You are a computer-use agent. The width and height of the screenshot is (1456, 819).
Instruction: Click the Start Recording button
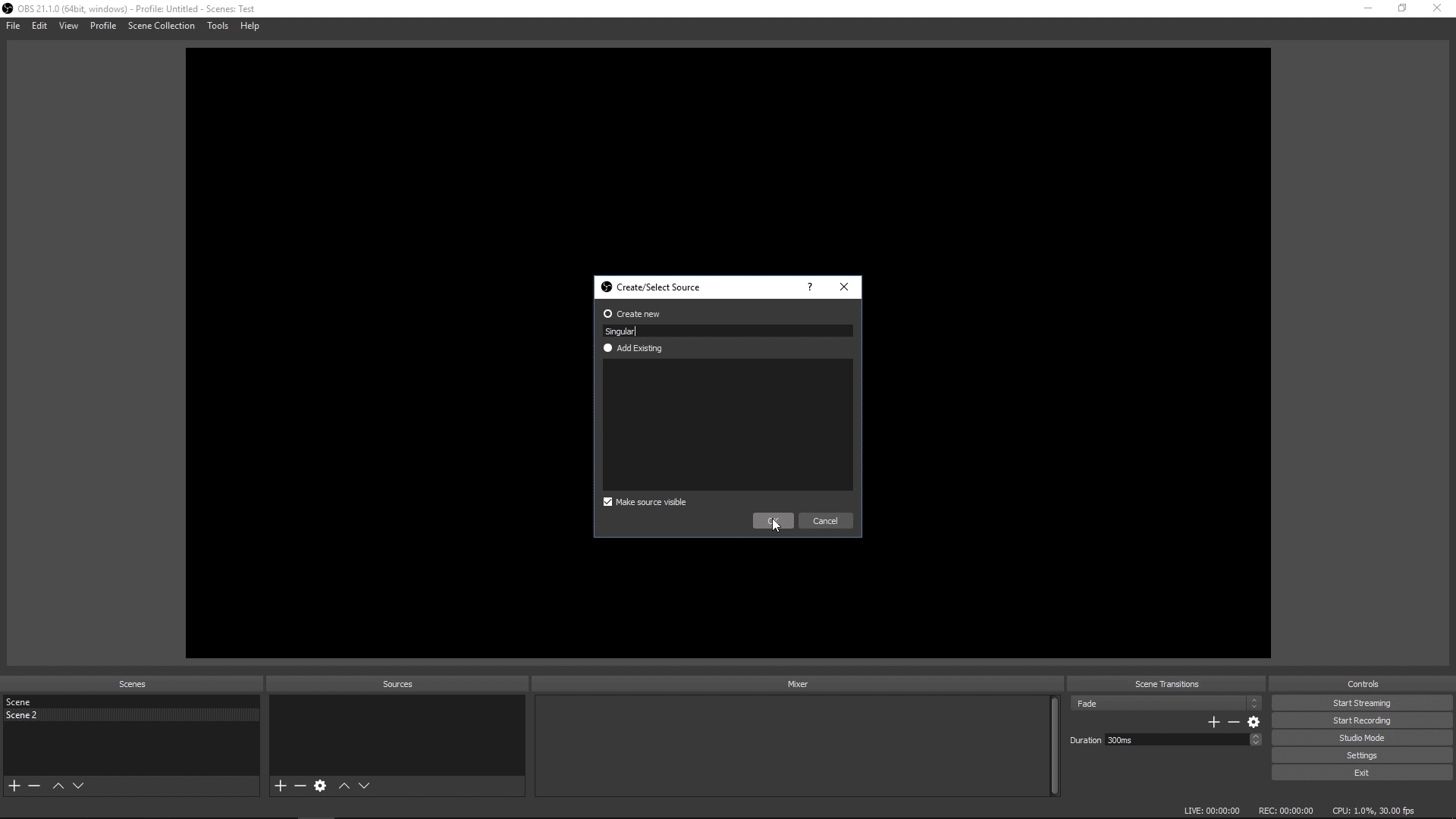(1361, 721)
